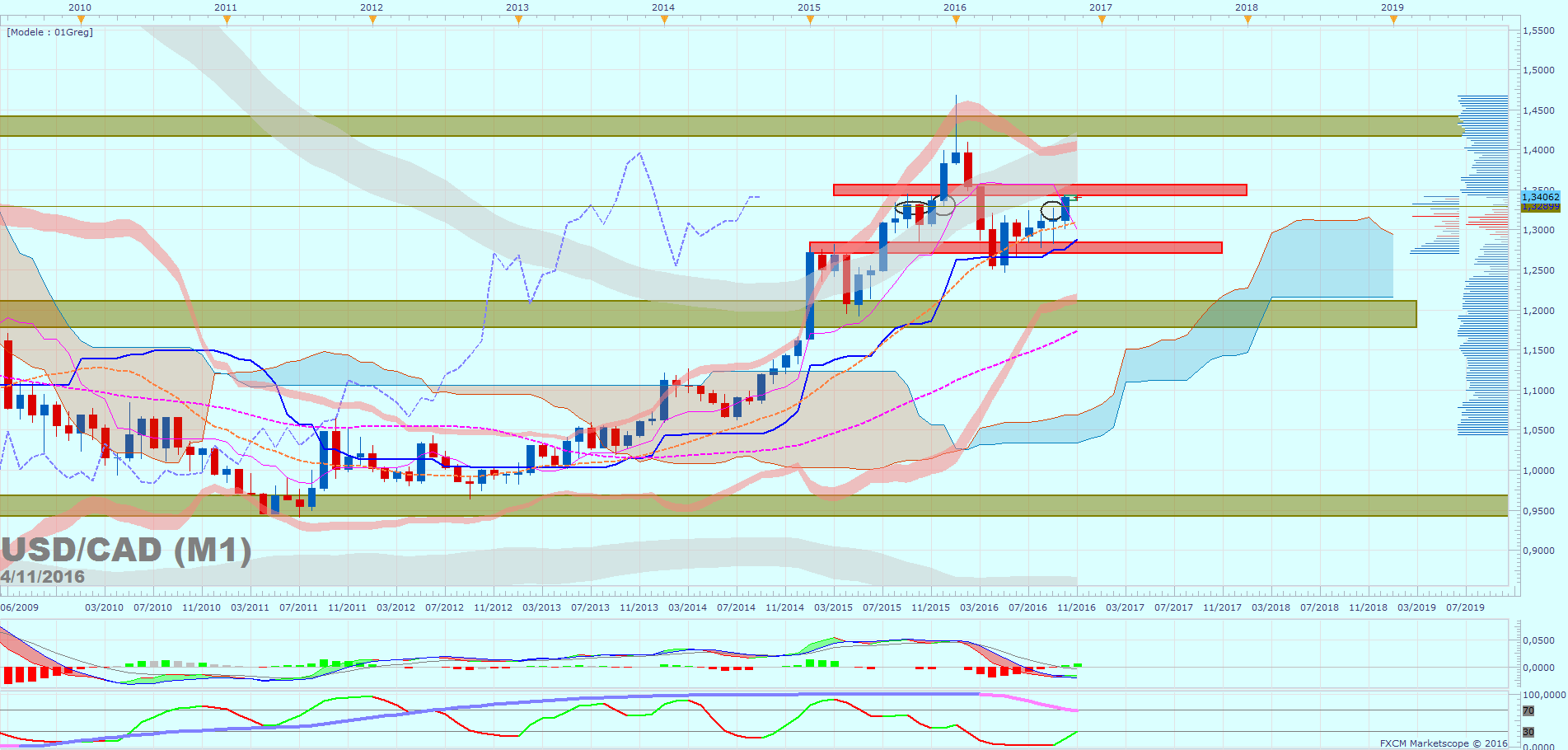The height and width of the screenshot is (750, 1568).
Task: Click the 1,0000 price axis label
Action: tap(1539, 471)
